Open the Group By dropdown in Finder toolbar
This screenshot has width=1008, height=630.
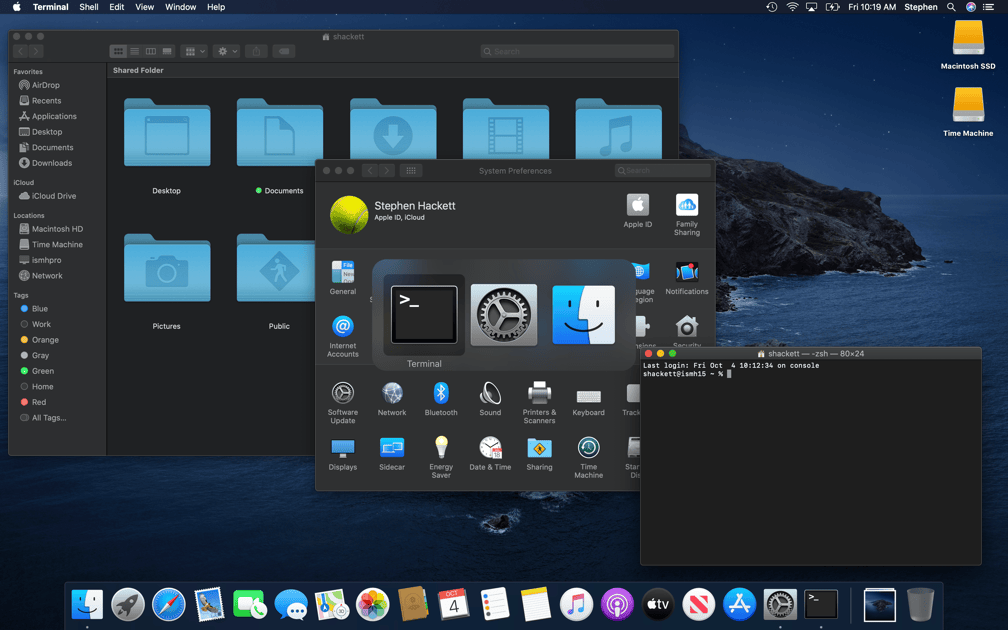point(194,51)
